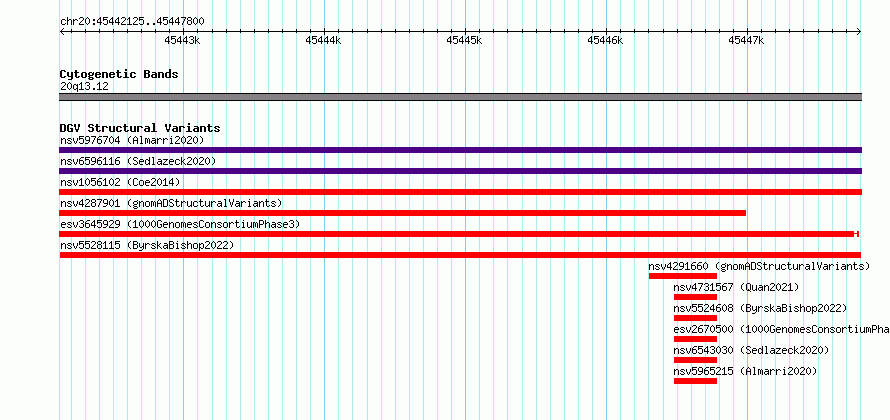890x420 pixels.
Task: Click the 20q13.12 band label
Action: 84,87
